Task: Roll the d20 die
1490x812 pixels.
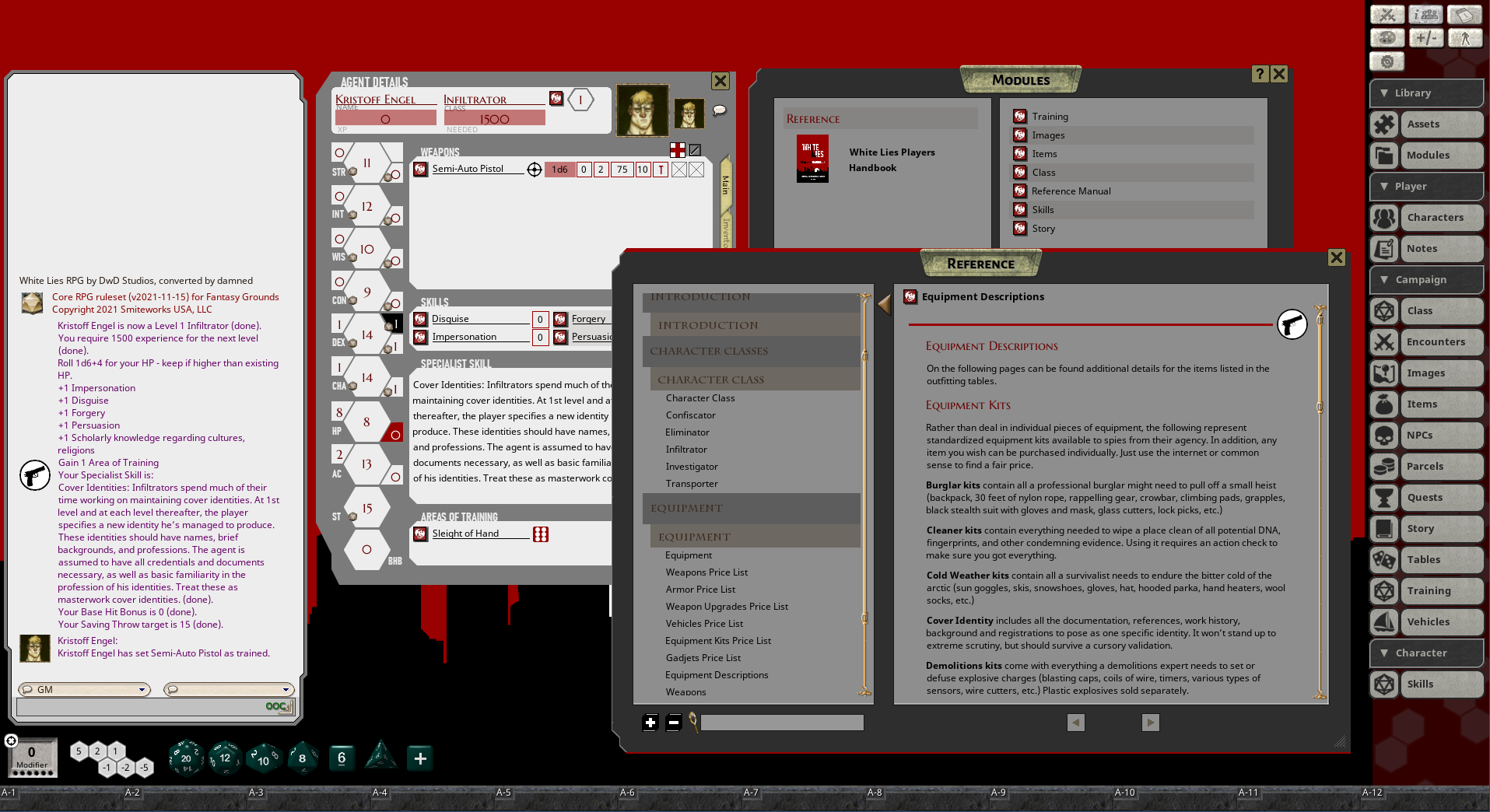Action: coord(186,758)
